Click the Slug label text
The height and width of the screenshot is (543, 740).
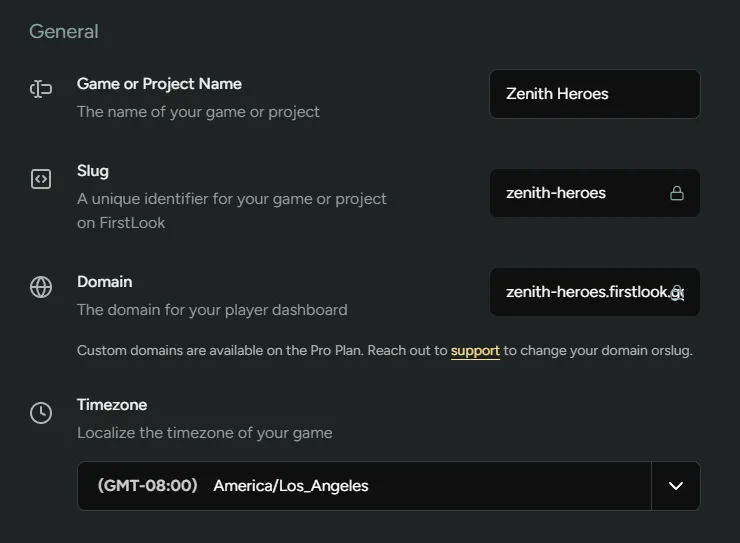tap(93, 171)
